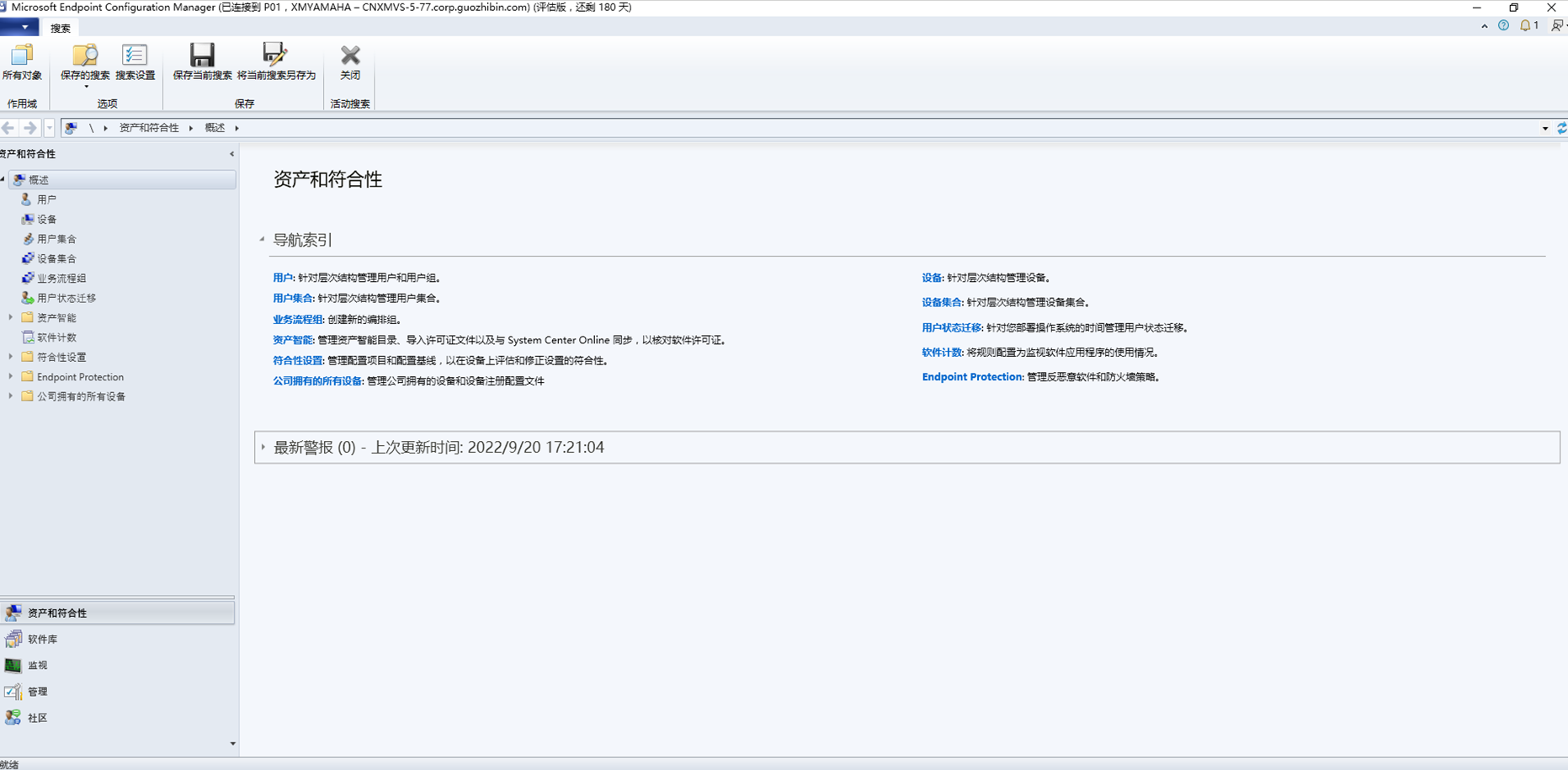Select the 资产和符合性 workspace button

pos(117,613)
